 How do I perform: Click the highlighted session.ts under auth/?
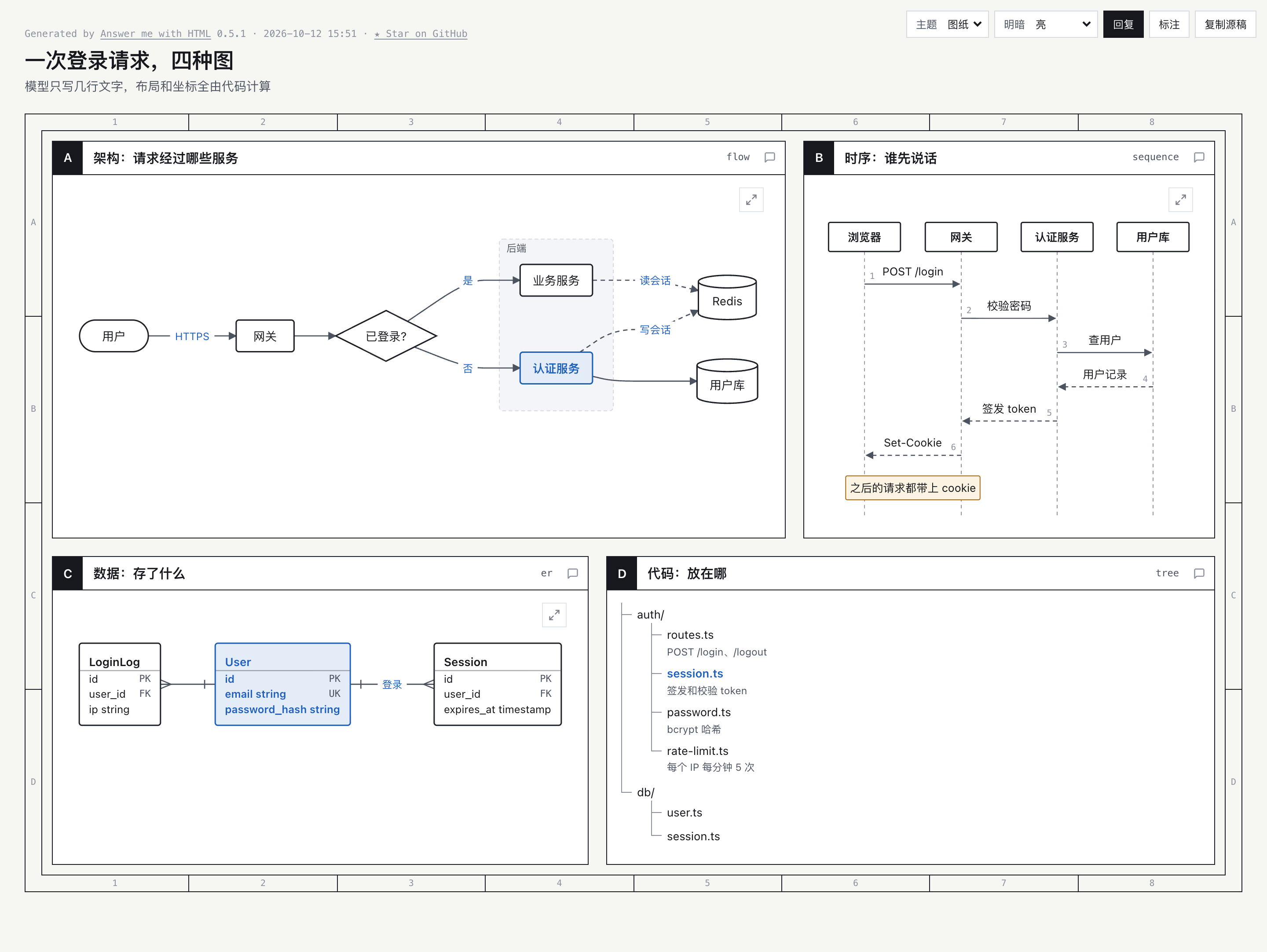(x=695, y=674)
